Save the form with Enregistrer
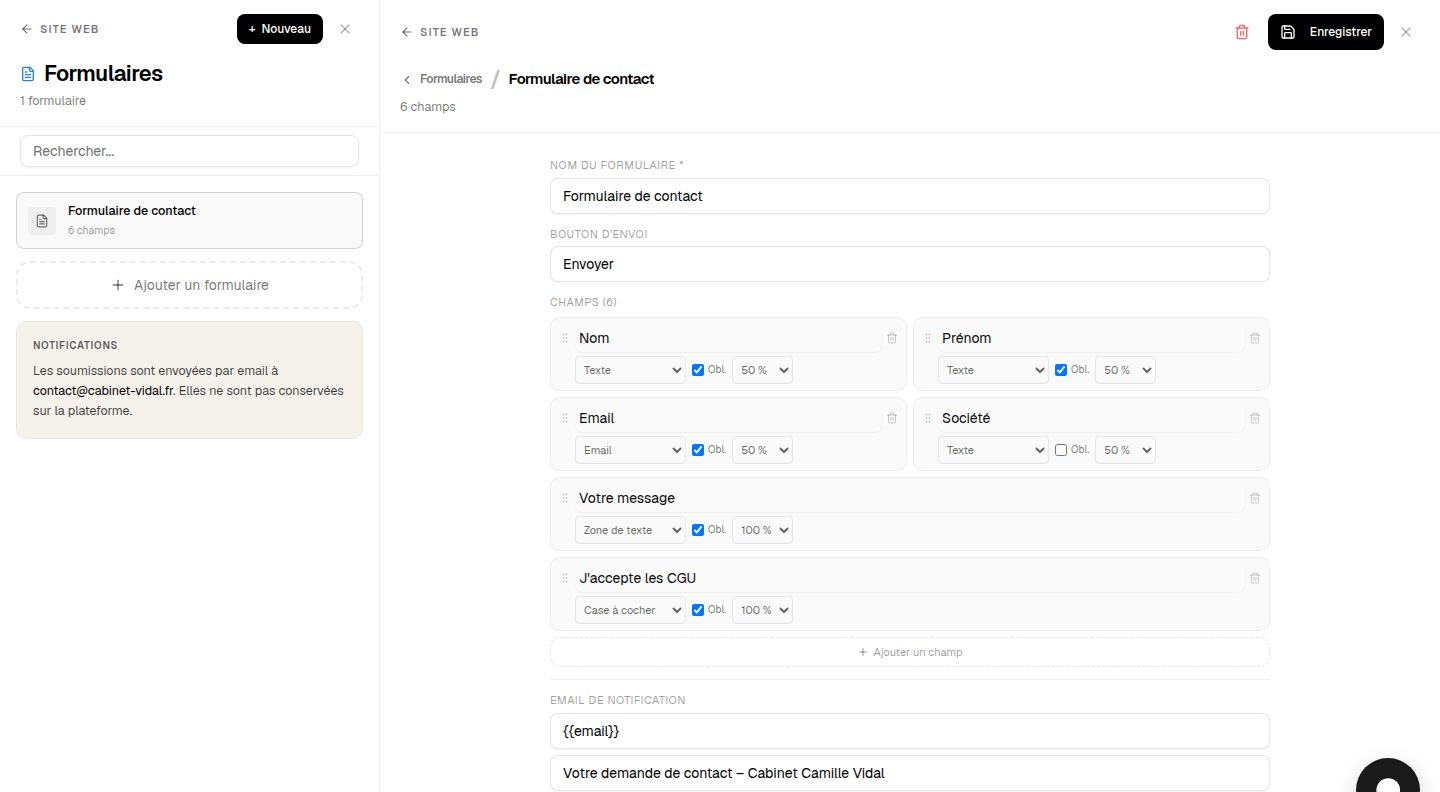This screenshot has width=1440, height=792. tap(1326, 32)
